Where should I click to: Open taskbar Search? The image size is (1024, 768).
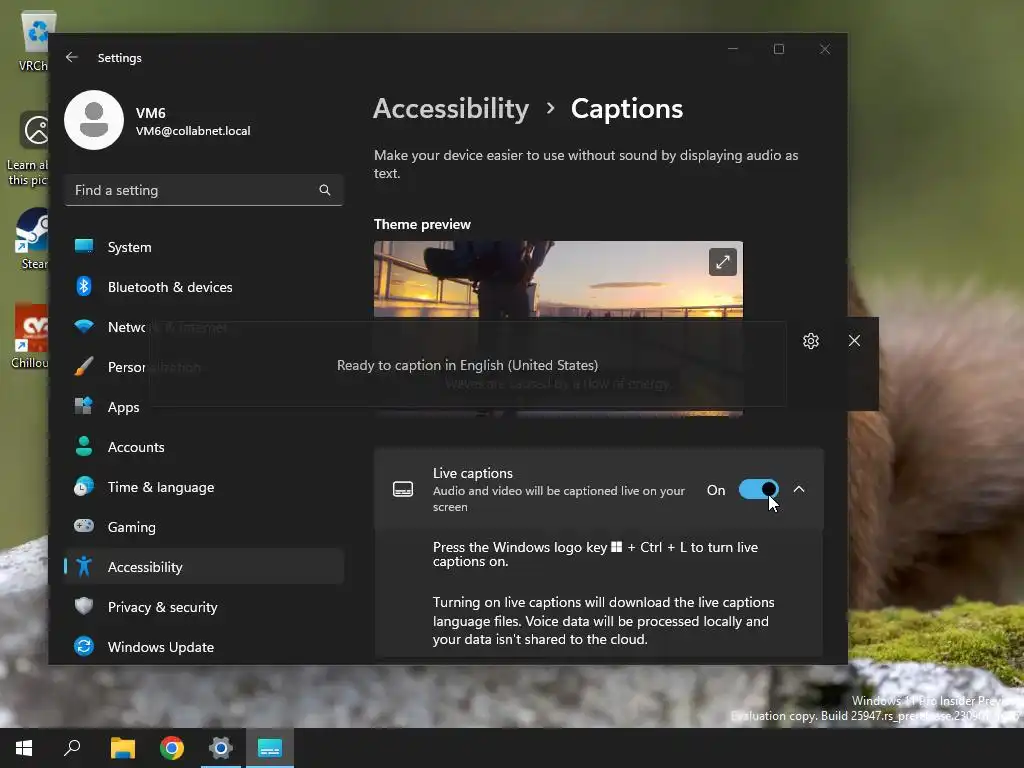click(72, 748)
